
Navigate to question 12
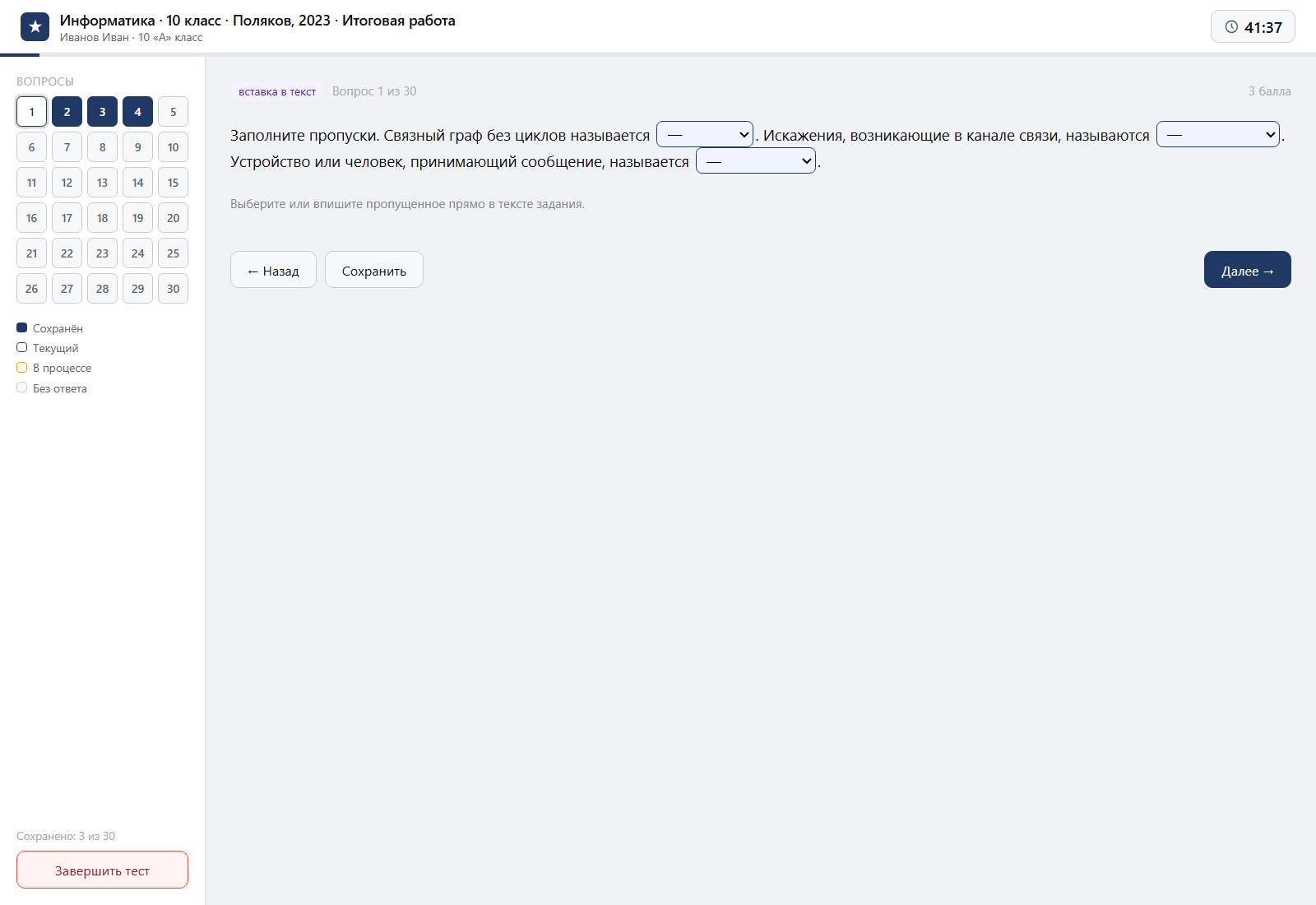coord(67,183)
